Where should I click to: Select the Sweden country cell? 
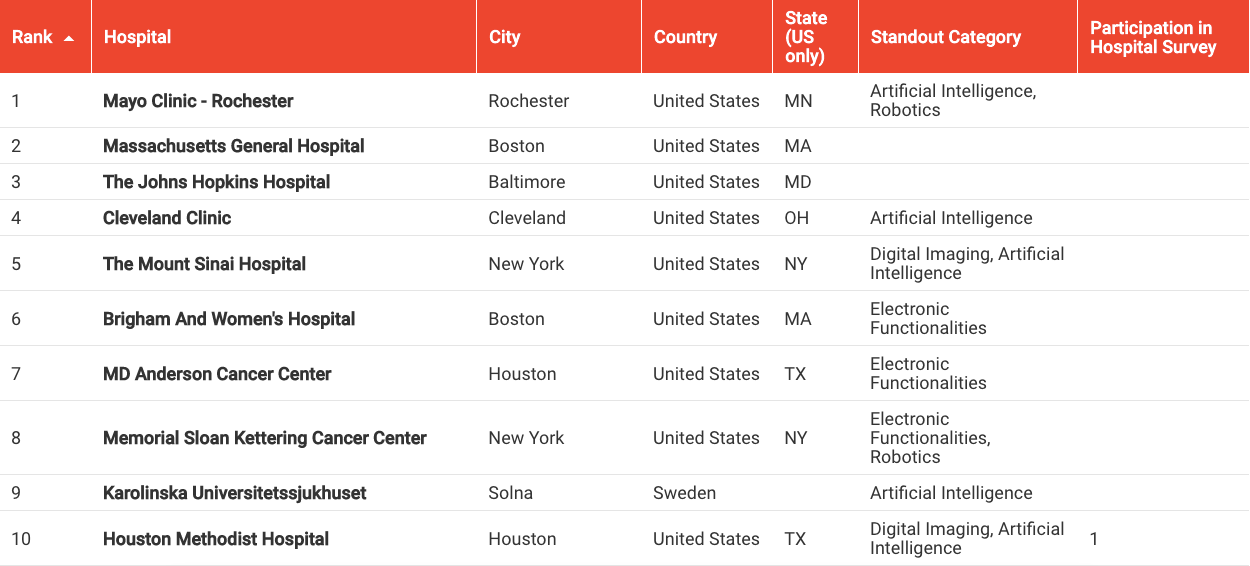pos(684,493)
